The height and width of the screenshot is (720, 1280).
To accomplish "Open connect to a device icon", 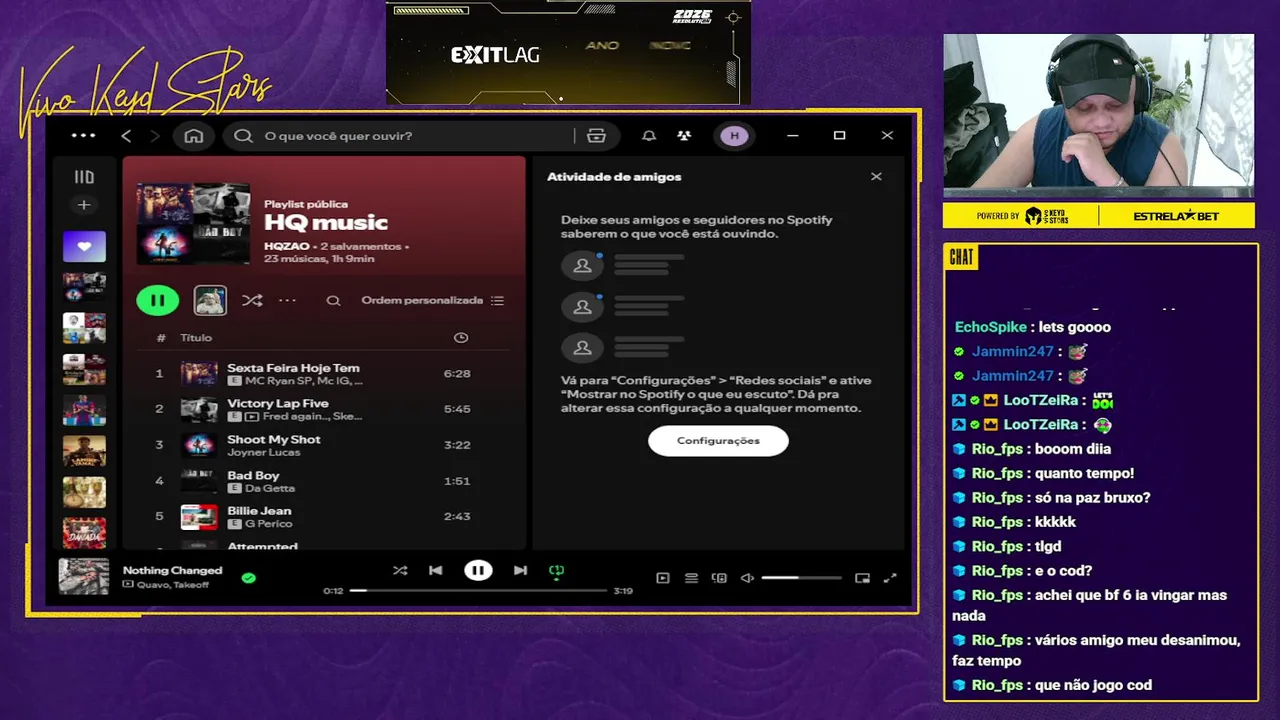I will point(719,578).
